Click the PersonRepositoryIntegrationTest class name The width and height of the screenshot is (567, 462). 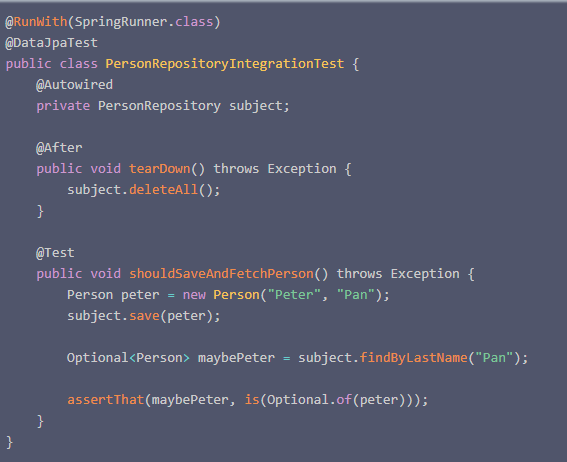pyautogui.click(x=225, y=64)
